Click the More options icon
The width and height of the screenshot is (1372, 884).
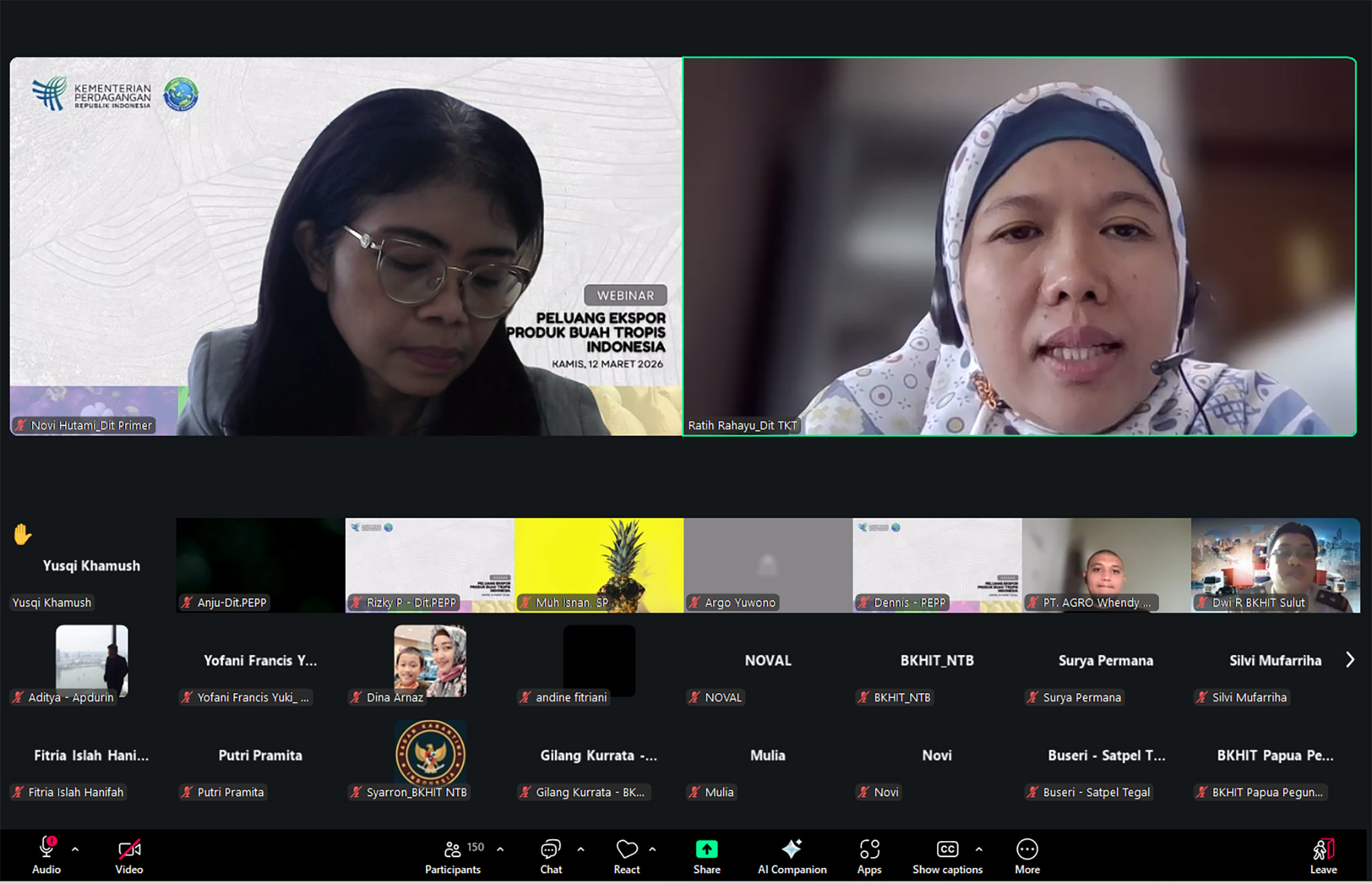click(1027, 849)
